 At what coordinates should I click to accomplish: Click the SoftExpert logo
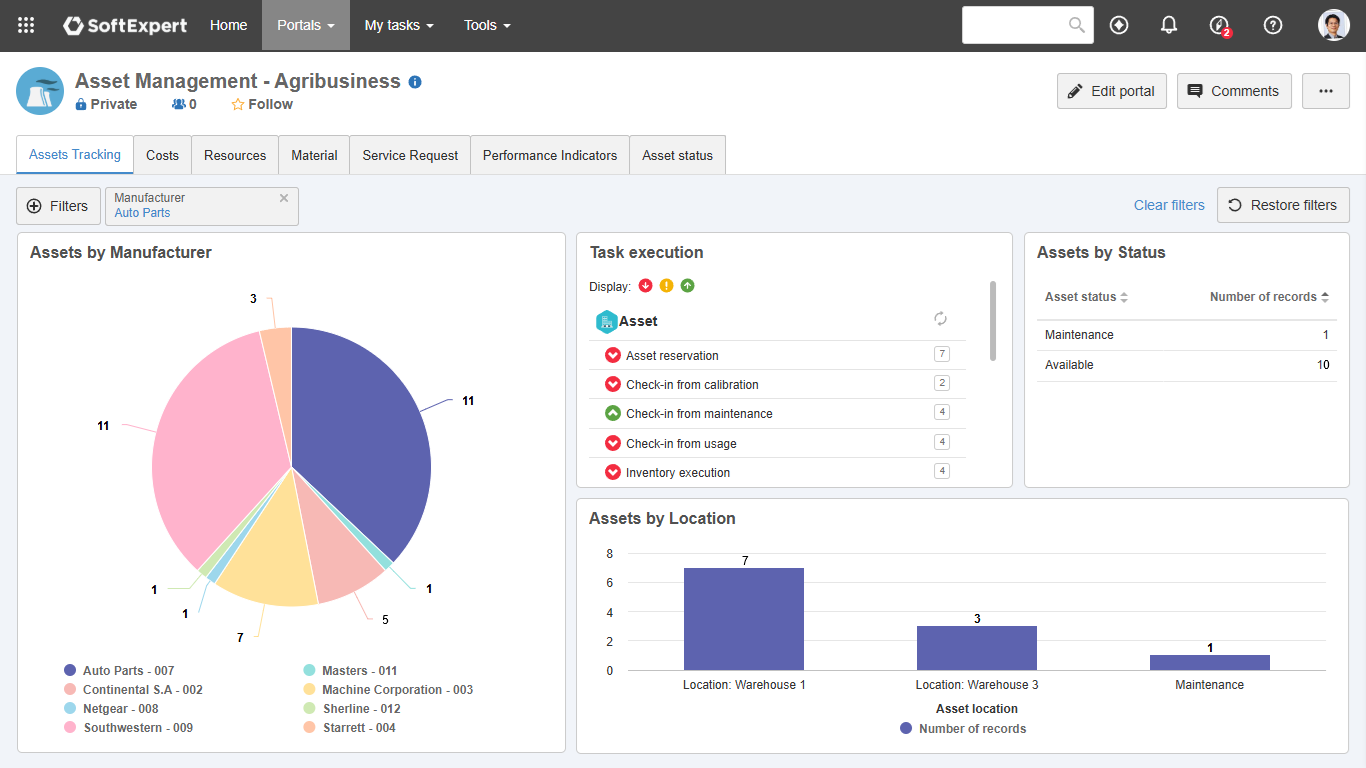(x=125, y=26)
